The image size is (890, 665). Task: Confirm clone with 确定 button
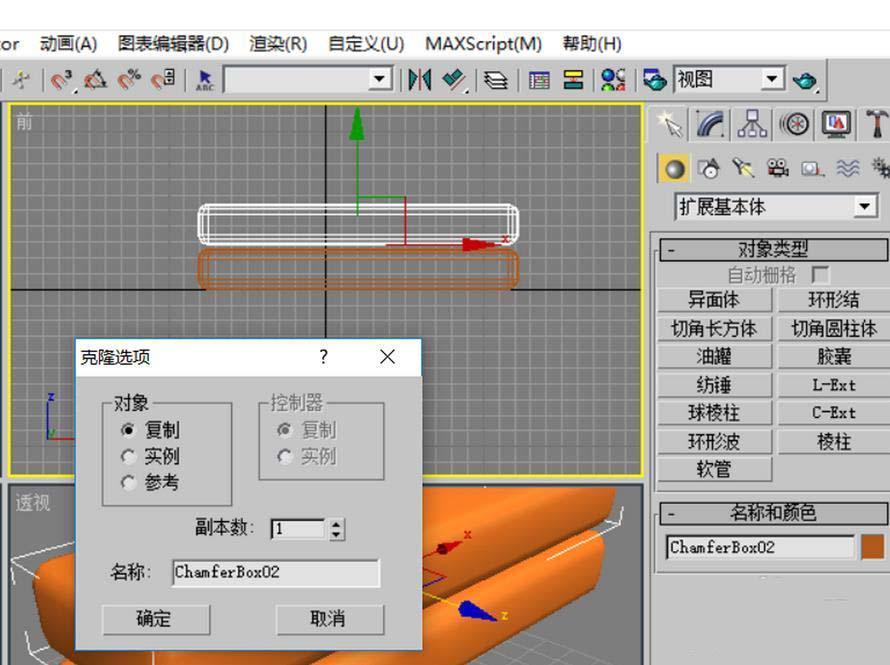156,619
